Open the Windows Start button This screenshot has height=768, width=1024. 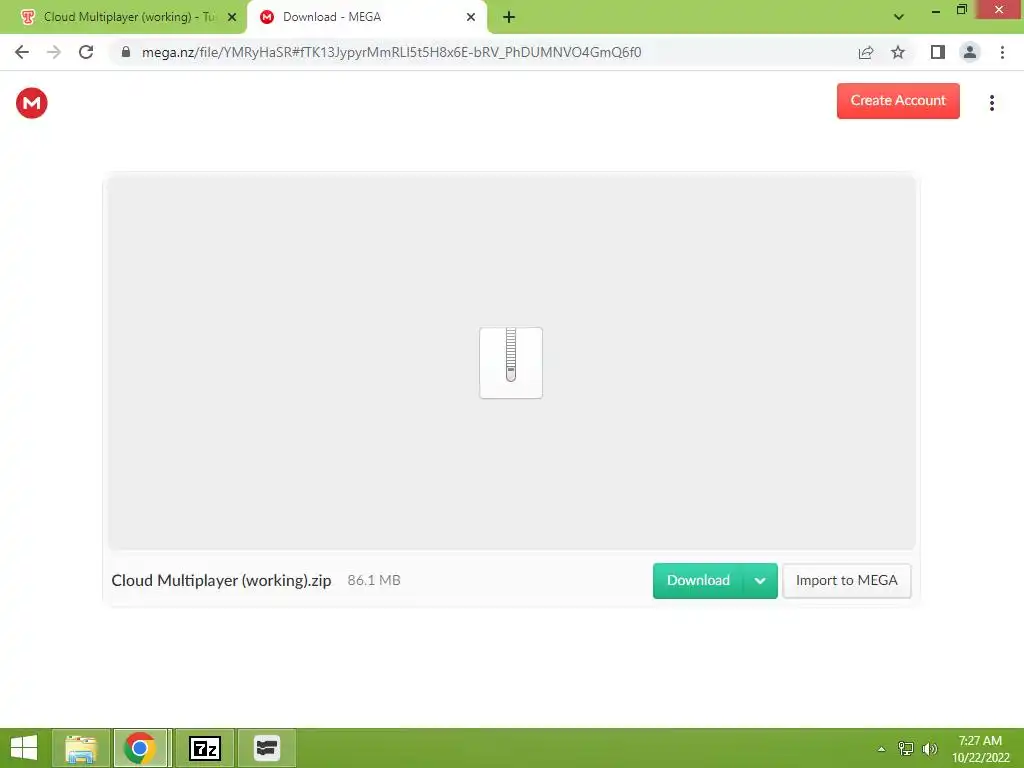coord(24,748)
